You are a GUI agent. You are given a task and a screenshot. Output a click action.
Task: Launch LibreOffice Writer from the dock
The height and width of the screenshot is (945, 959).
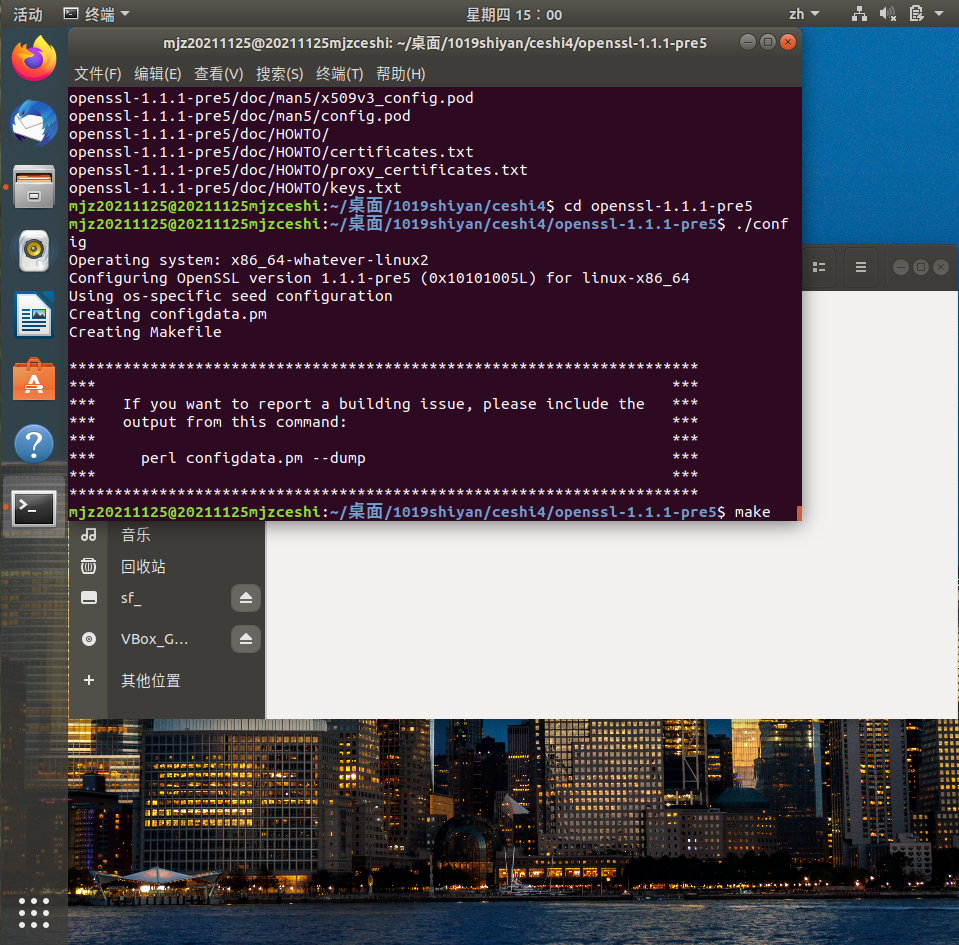click(x=34, y=315)
